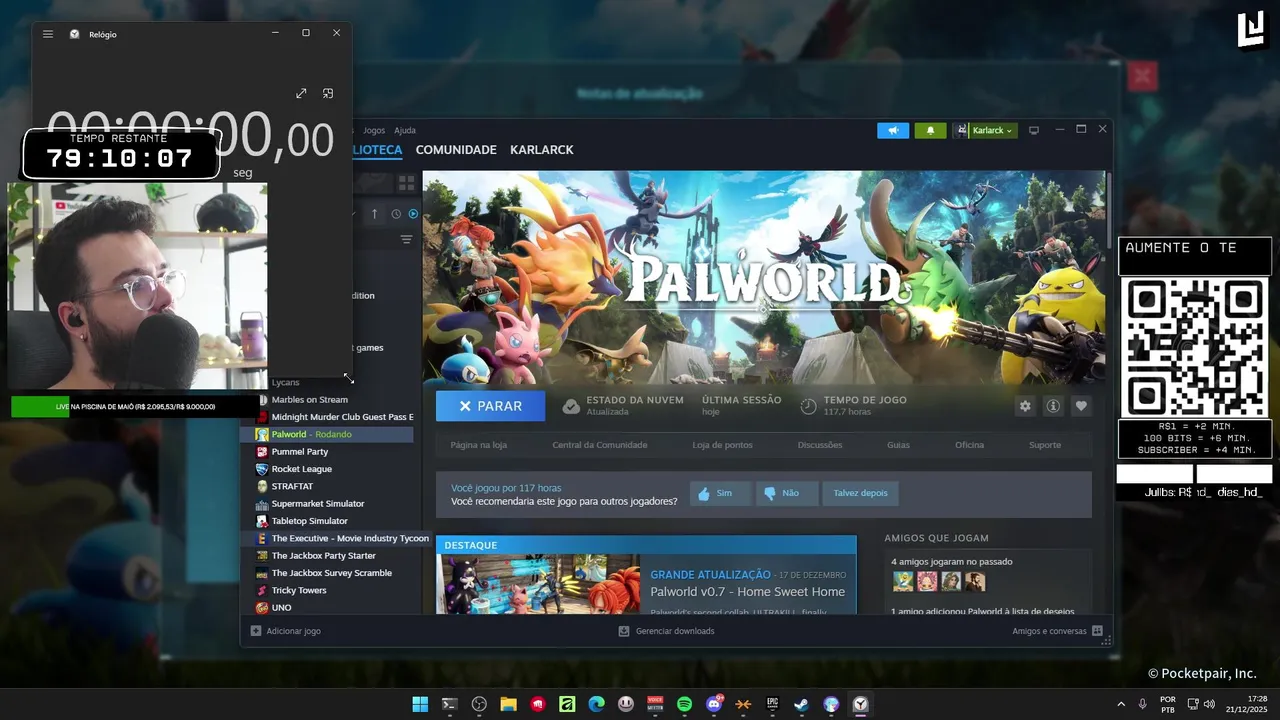Click first friend avatar under Amigos que jogam
Image resolution: width=1280 pixels, height=720 pixels.
(x=903, y=581)
